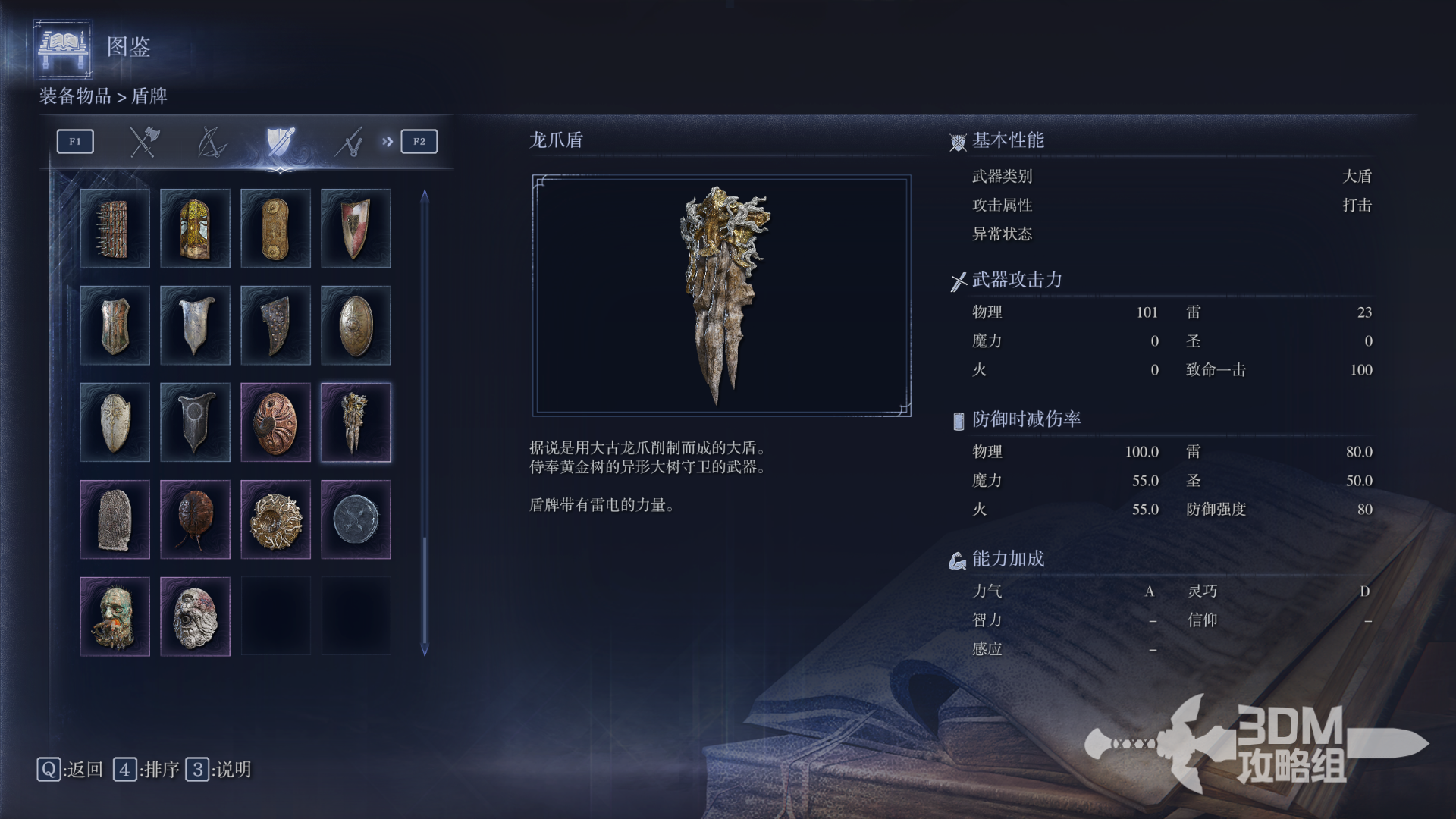Click the Q return key prompt
The width and height of the screenshot is (1456, 819).
pos(70,770)
